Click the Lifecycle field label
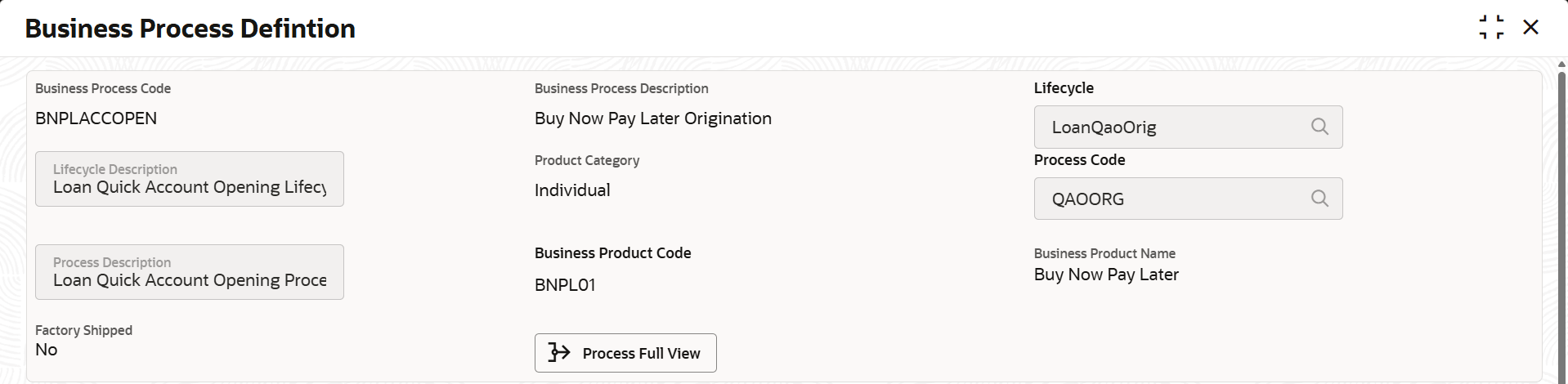 1063,88
